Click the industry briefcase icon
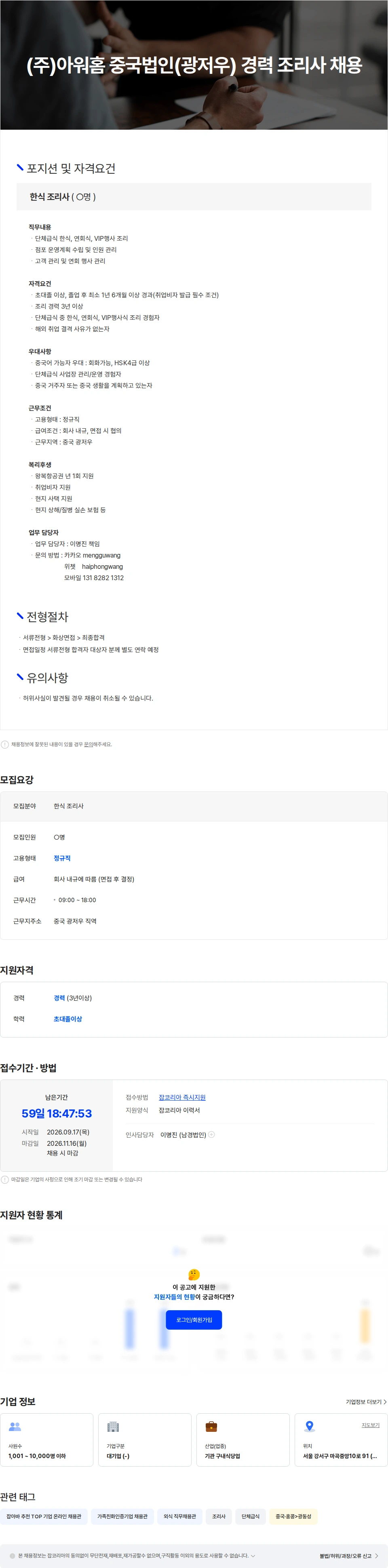 tap(211, 1426)
